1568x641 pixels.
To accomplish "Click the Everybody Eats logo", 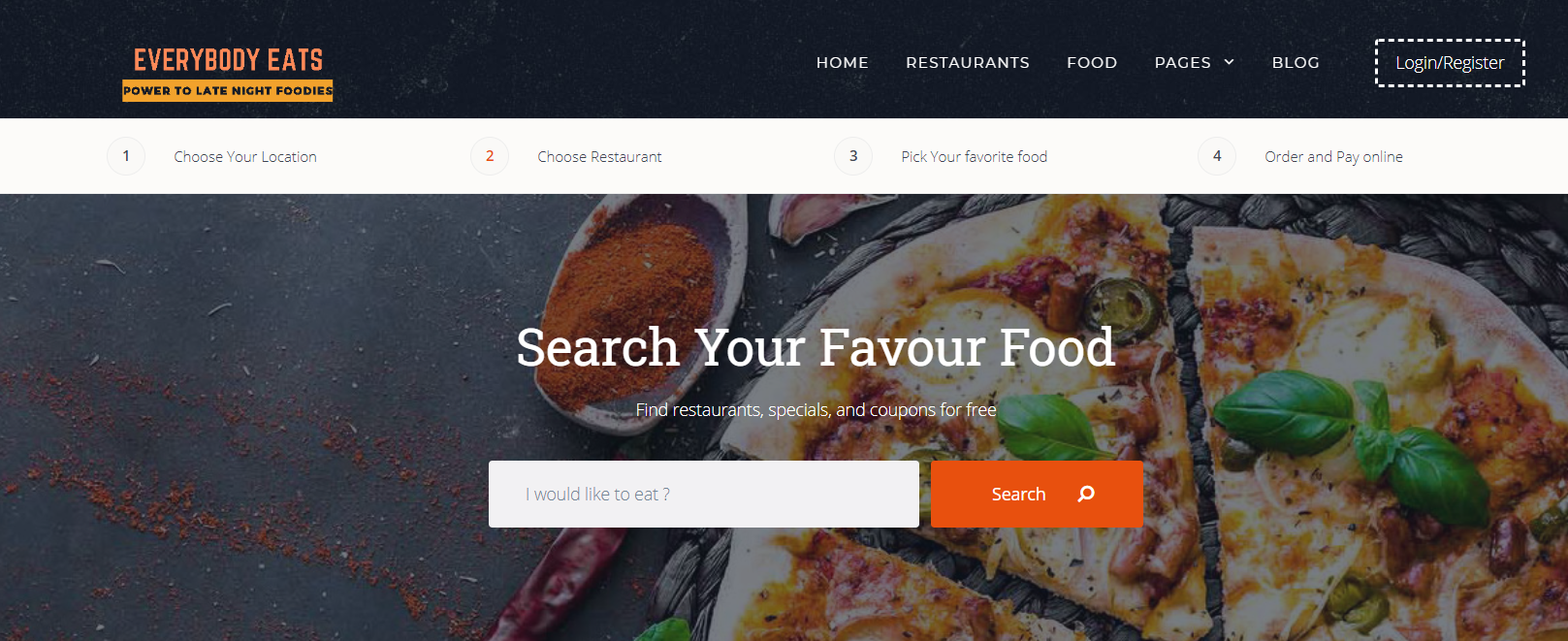I will point(228,73).
